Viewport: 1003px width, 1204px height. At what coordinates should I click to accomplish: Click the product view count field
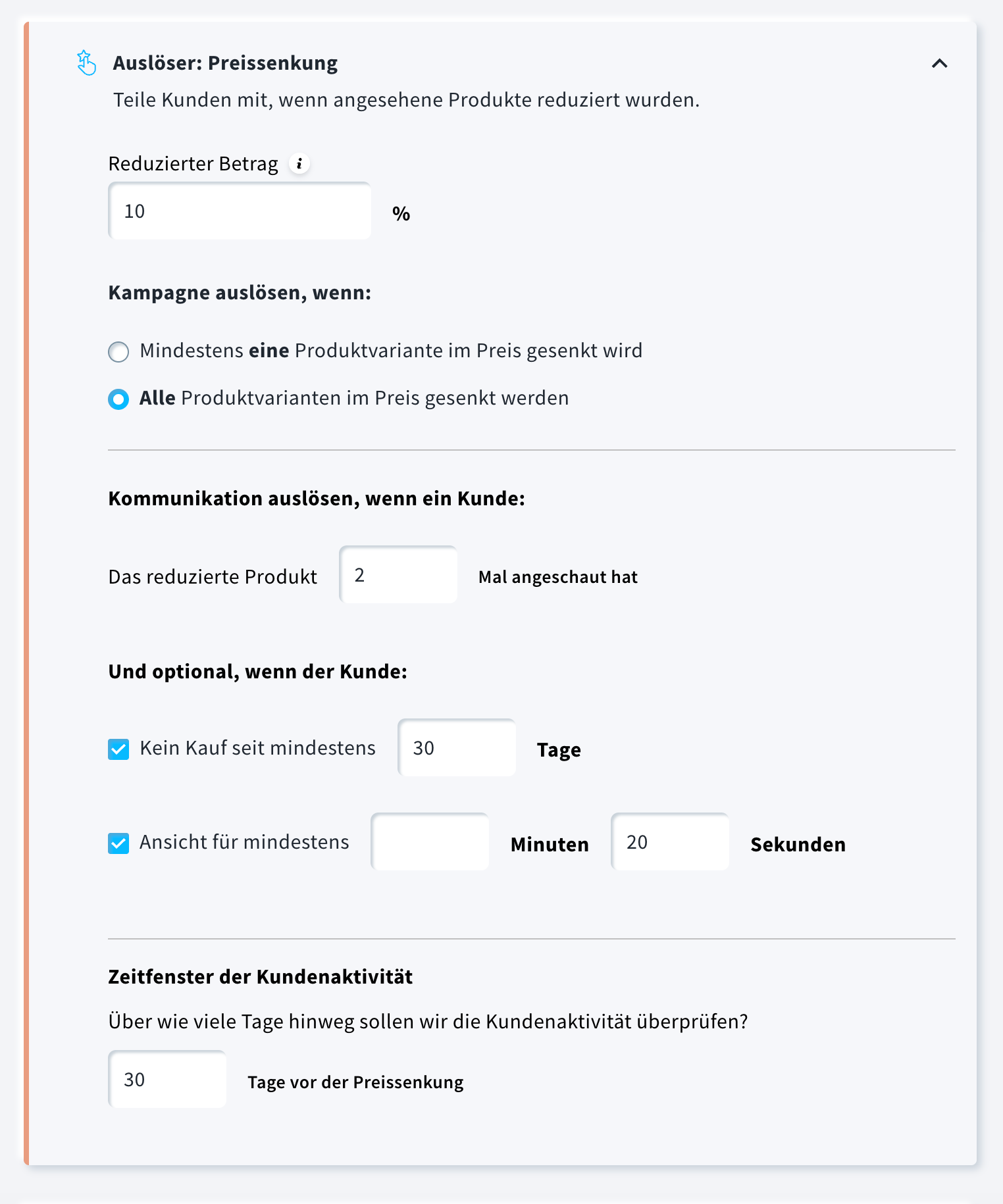[398, 575]
